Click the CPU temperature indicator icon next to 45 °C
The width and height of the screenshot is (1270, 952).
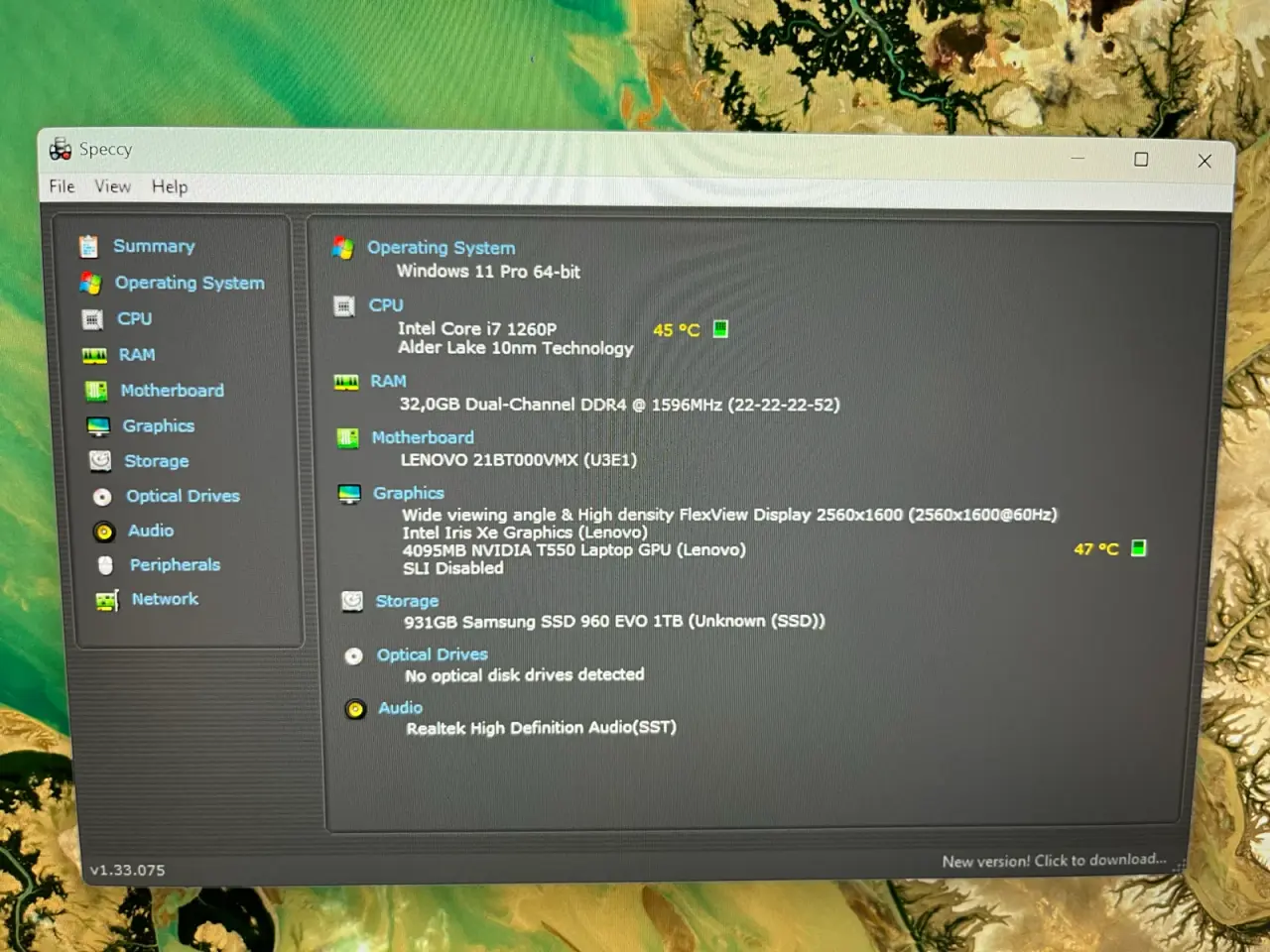(720, 329)
